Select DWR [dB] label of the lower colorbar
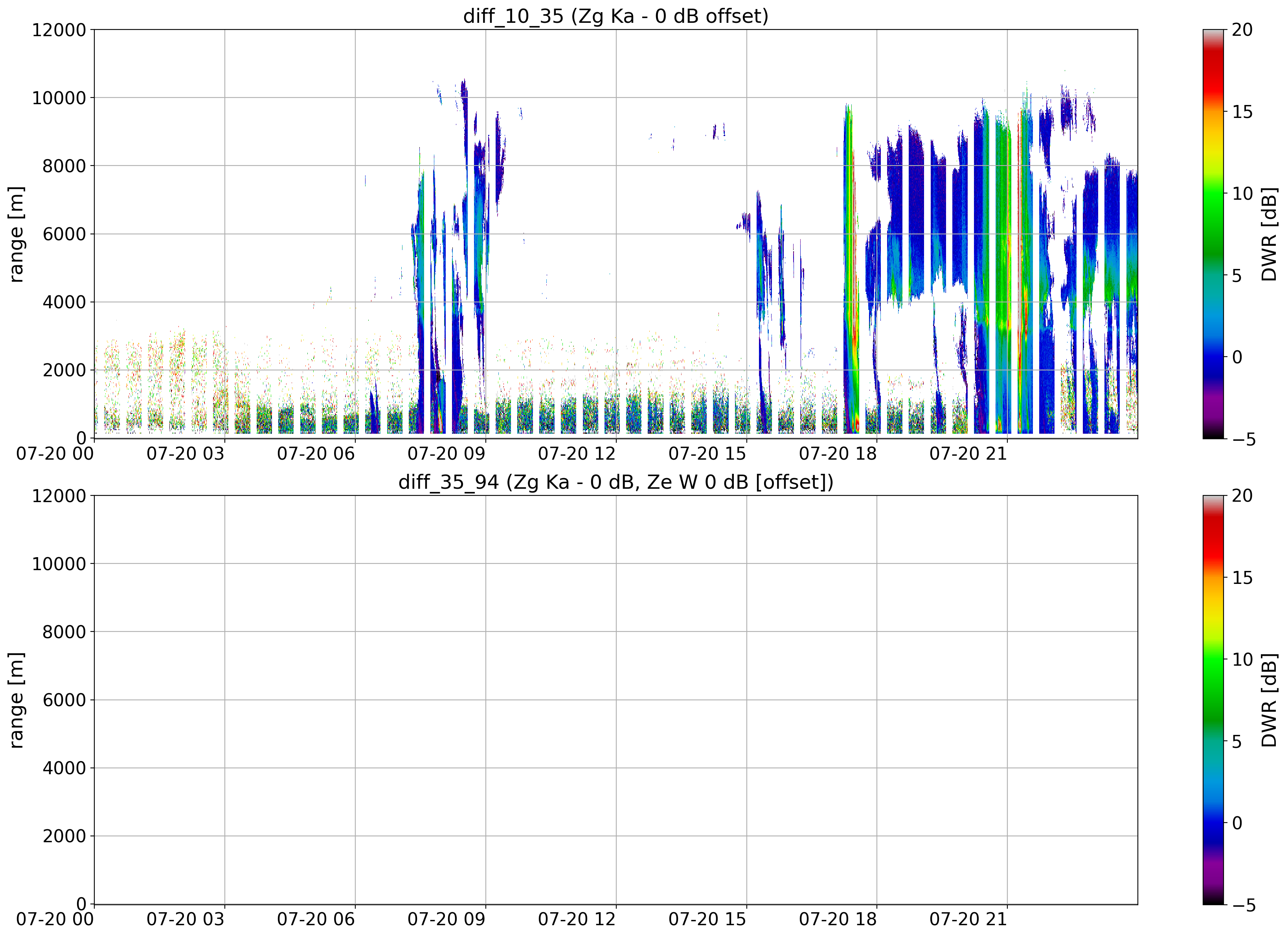Screen dimensions: 1288x937 (x=1269, y=700)
